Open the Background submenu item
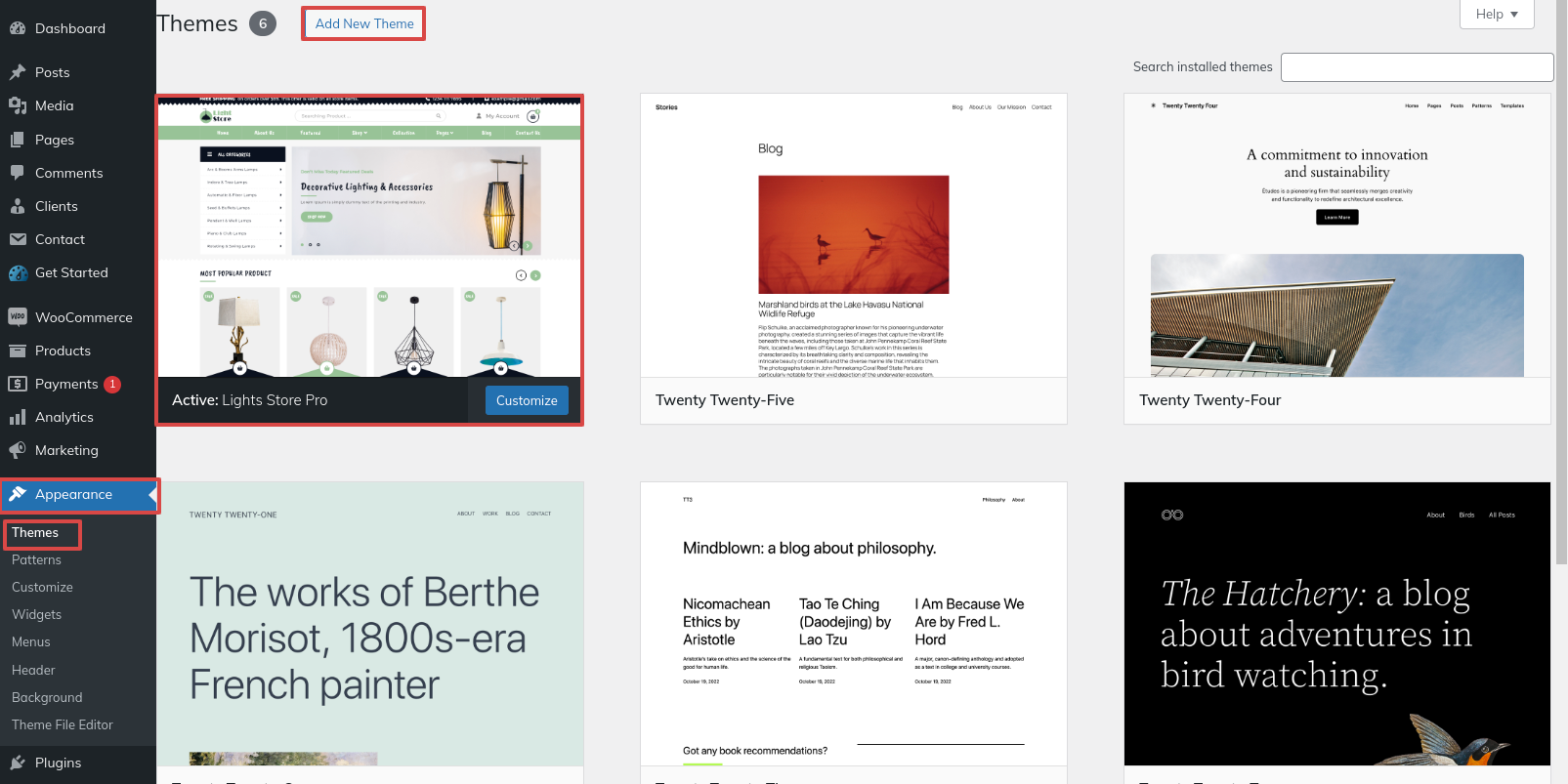 pos(47,697)
